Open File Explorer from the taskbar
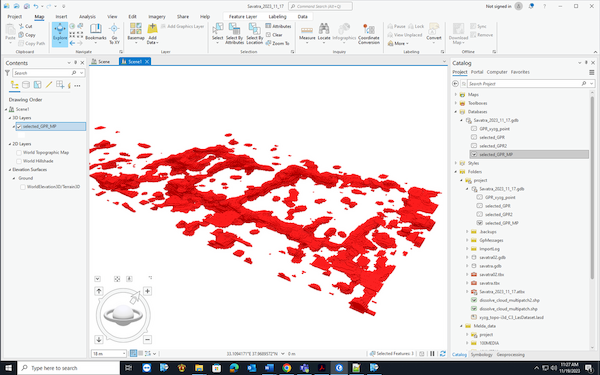The image size is (600, 375). pos(199,368)
